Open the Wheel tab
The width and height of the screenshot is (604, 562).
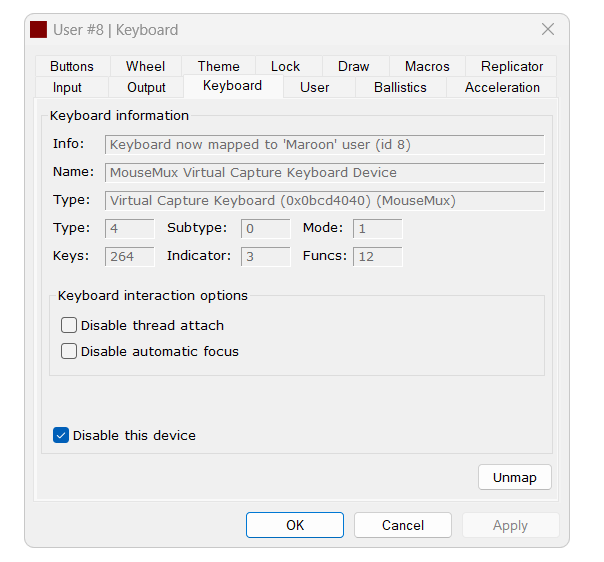coord(145,66)
